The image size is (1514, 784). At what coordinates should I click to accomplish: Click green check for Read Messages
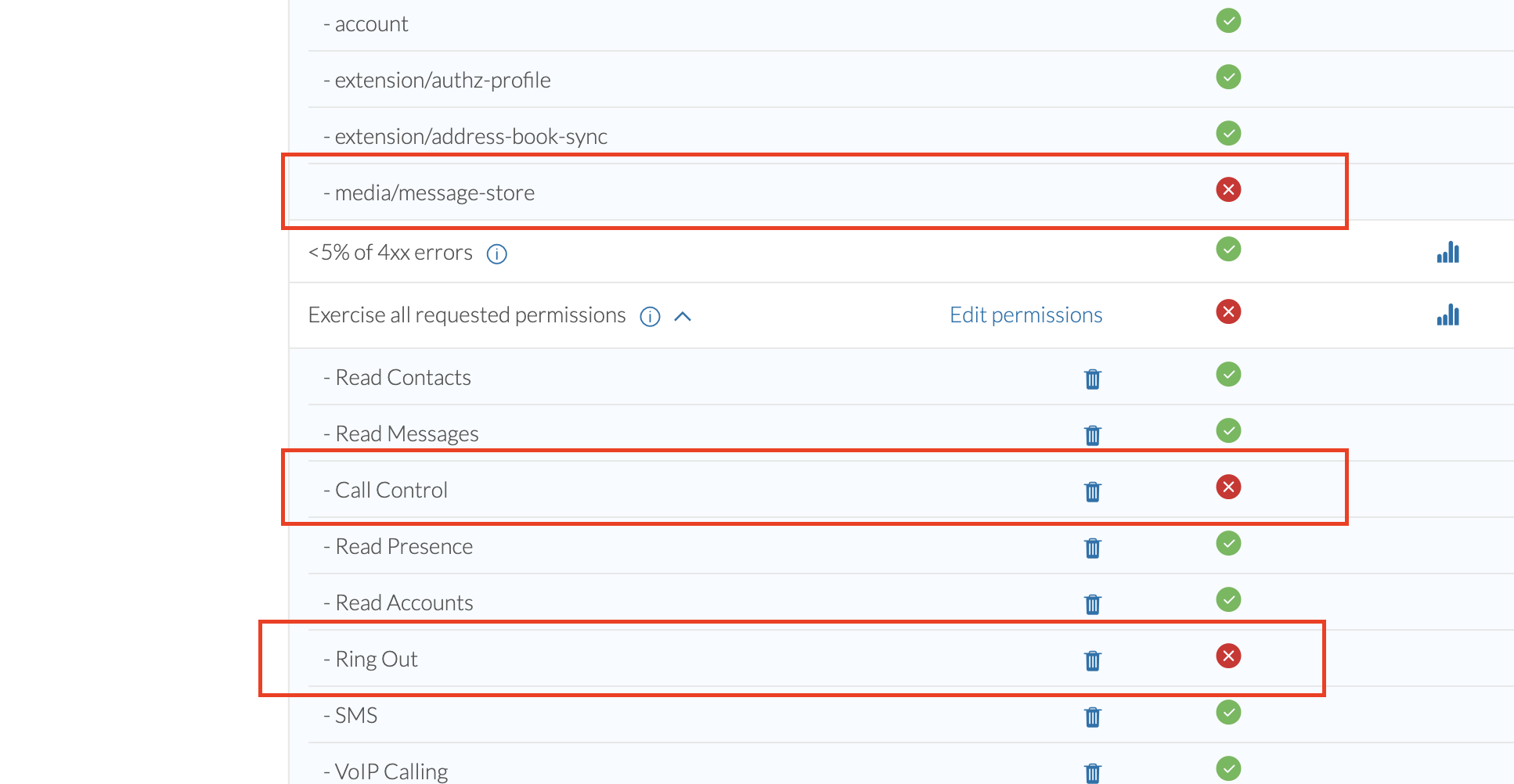(1228, 430)
